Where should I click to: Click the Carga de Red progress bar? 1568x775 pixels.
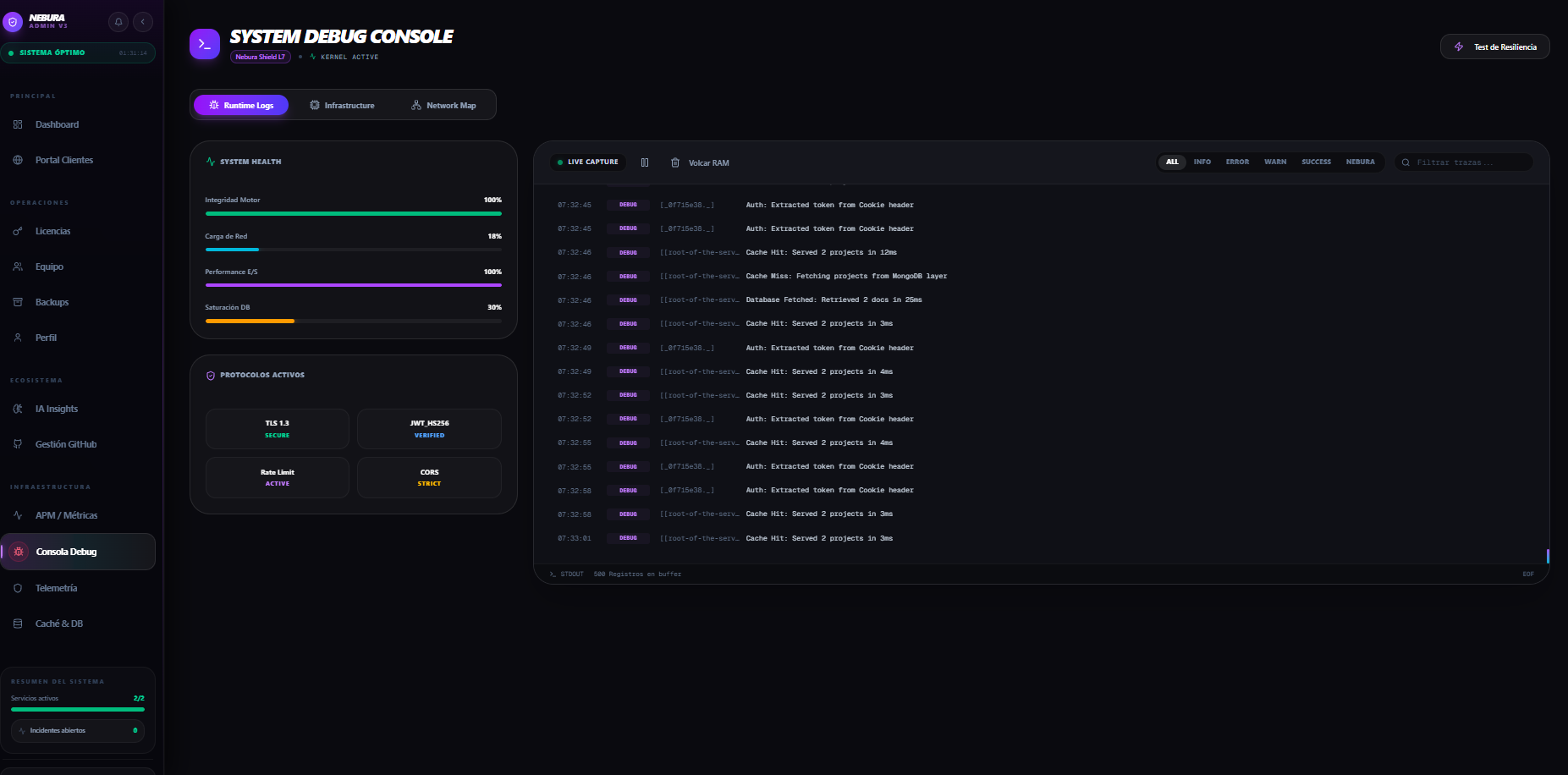coord(353,250)
